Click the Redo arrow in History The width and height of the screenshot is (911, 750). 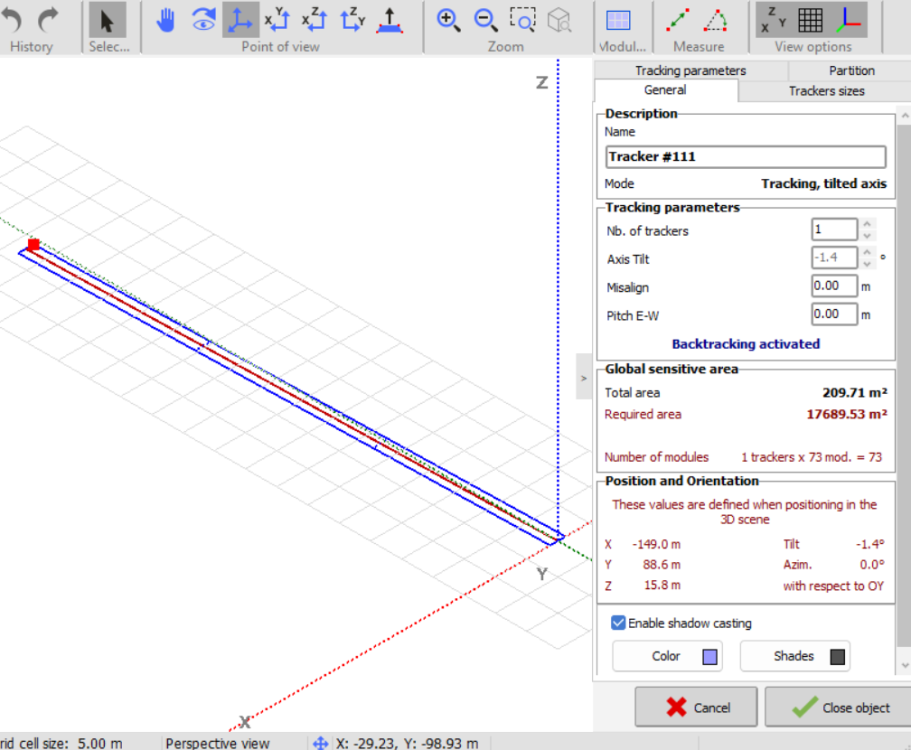(47, 19)
